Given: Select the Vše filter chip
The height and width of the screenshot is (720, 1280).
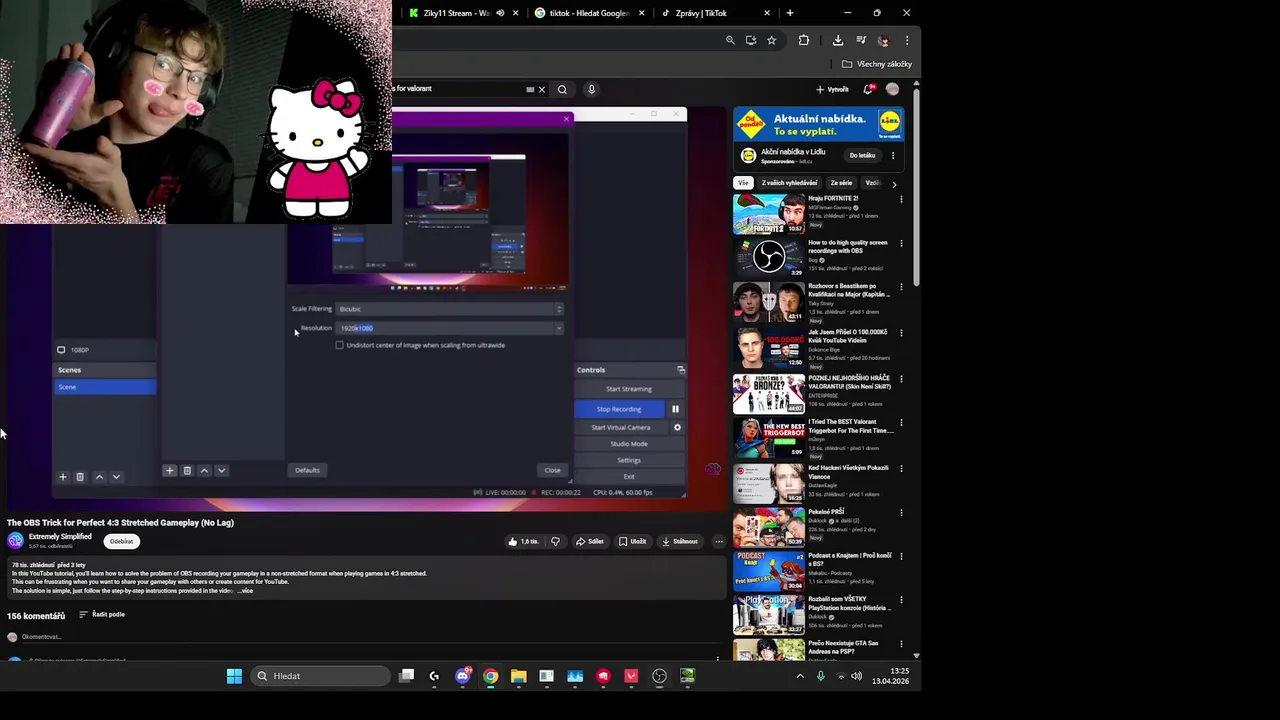Looking at the screenshot, I should pos(742,183).
